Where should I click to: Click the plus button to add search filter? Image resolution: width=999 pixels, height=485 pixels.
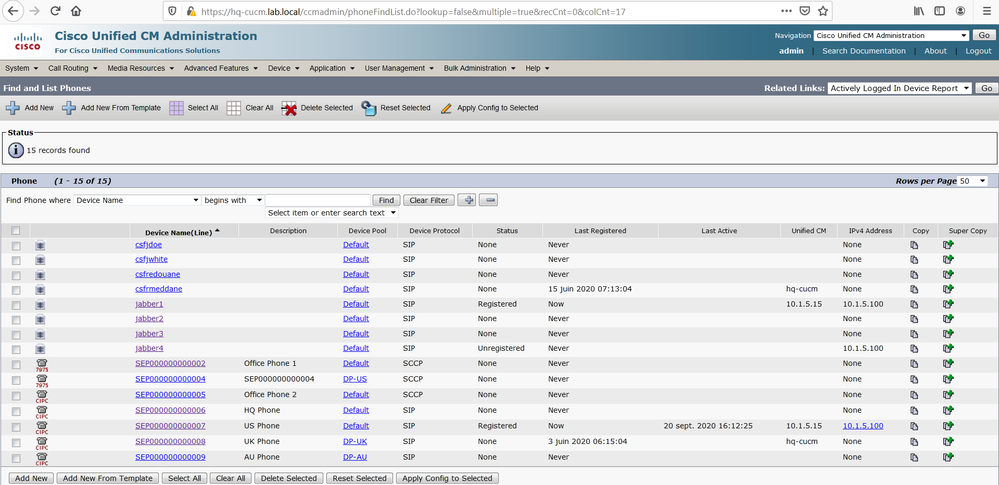pyautogui.click(x=468, y=200)
